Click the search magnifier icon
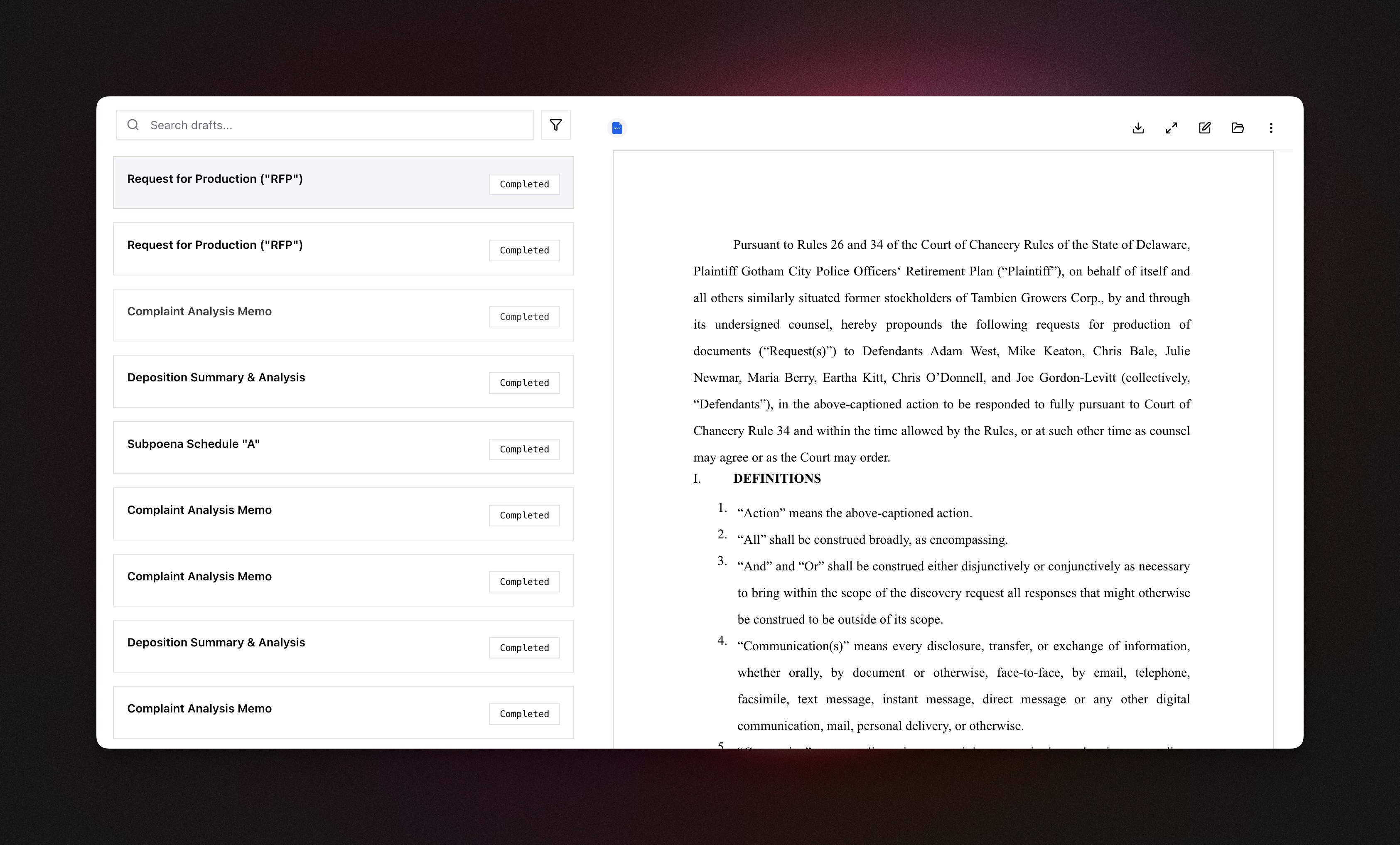 point(133,125)
